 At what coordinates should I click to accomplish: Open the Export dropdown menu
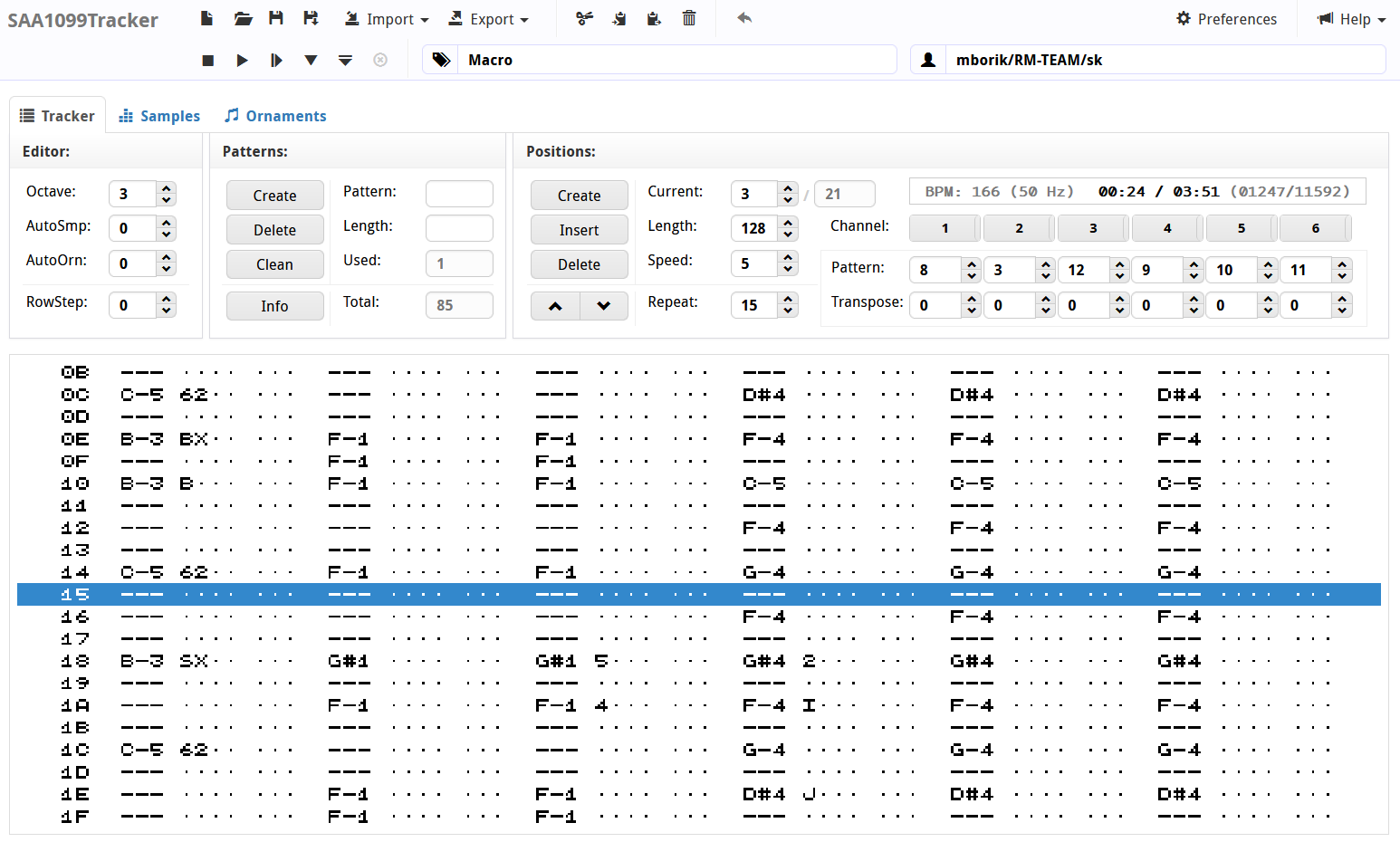click(x=489, y=19)
